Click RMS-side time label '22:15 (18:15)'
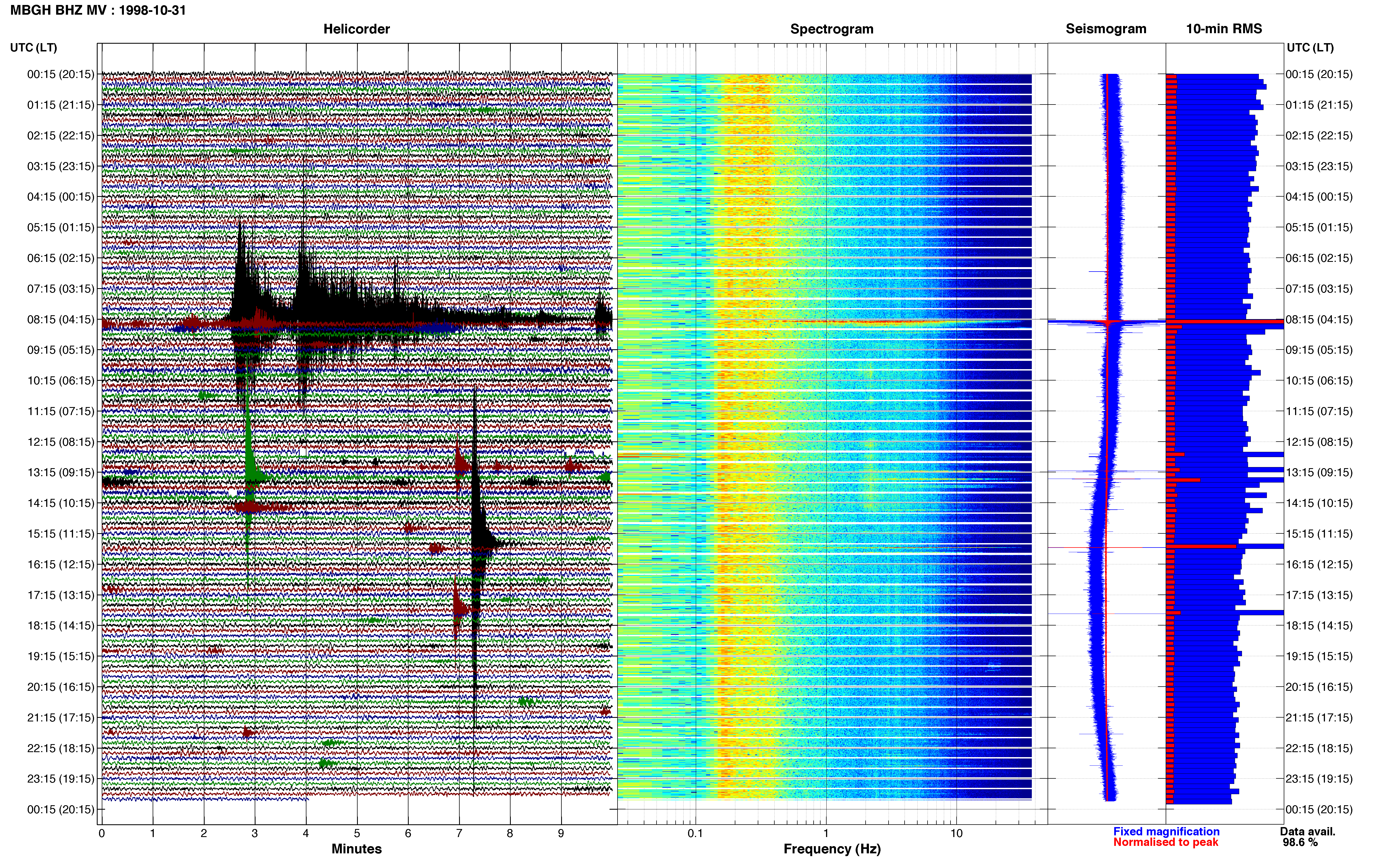The width and height of the screenshot is (1388, 868). [x=1319, y=748]
